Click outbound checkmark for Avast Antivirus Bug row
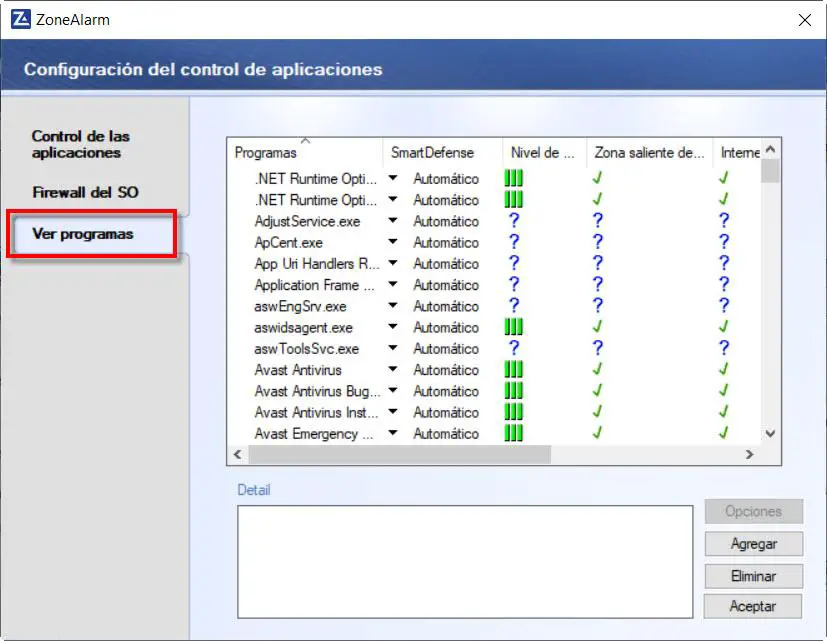This screenshot has width=827, height=641. (x=597, y=390)
